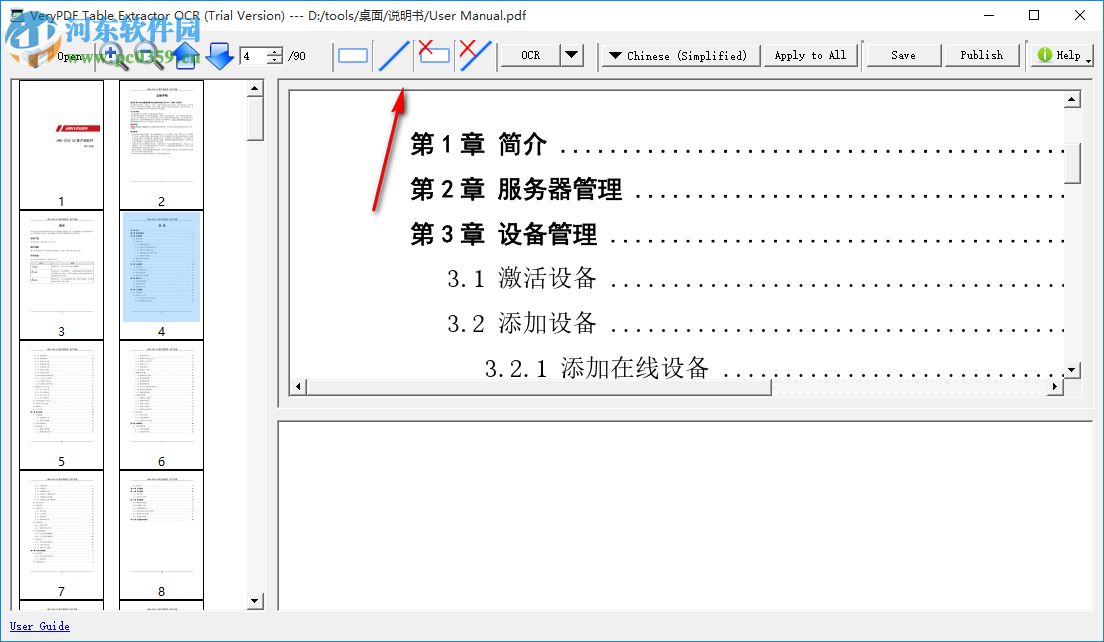1104x642 pixels.
Task: Select the delete line tool
Action: [x=473, y=56]
